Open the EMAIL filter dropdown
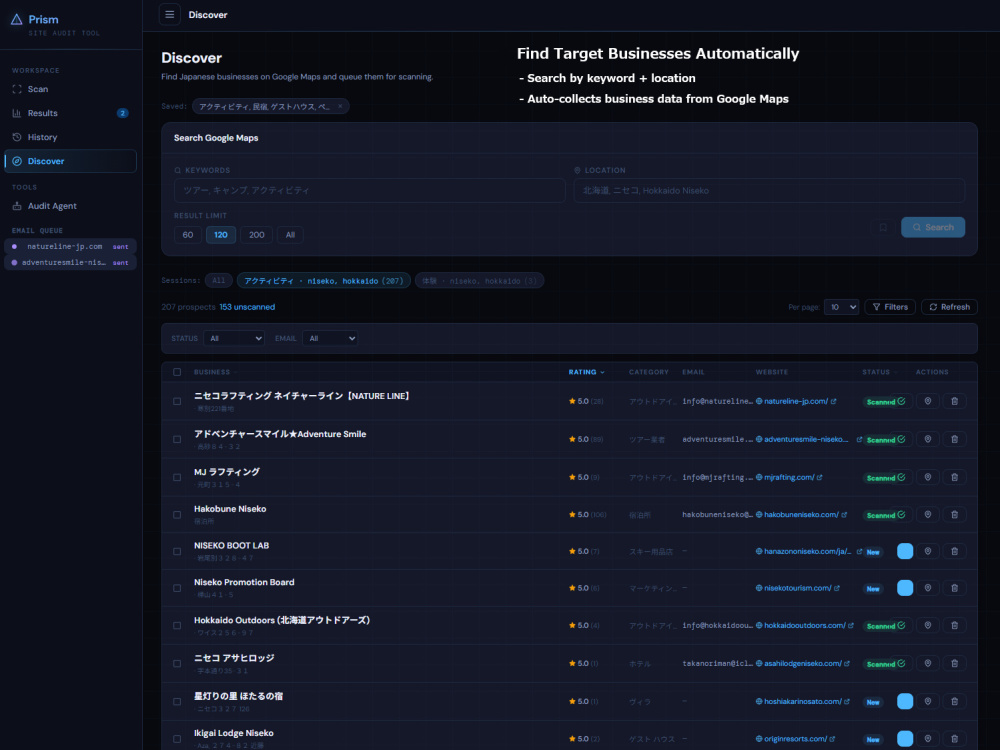This screenshot has width=1000, height=750. (x=330, y=339)
